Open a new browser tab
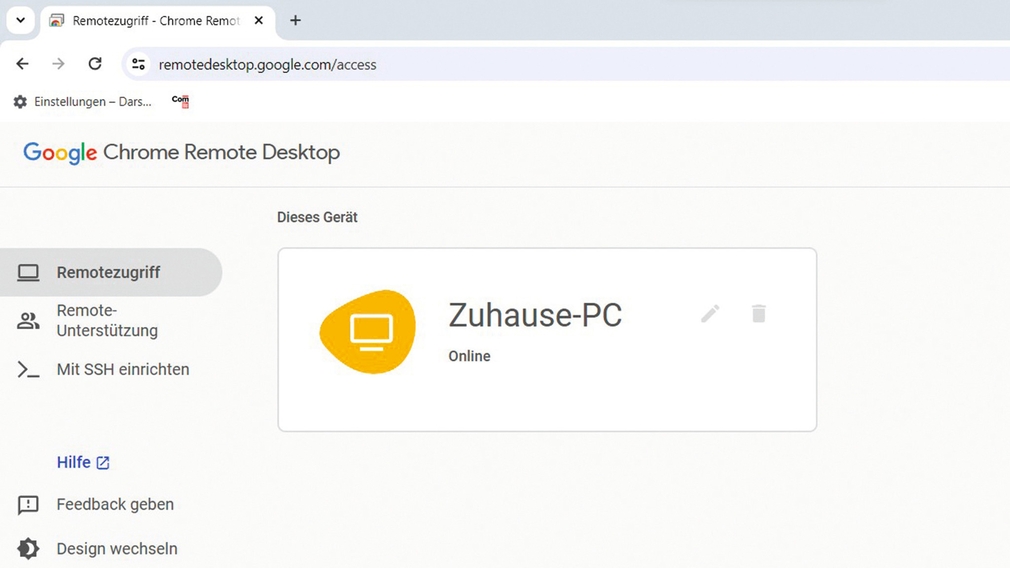1010x568 pixels. click(295, 21)
